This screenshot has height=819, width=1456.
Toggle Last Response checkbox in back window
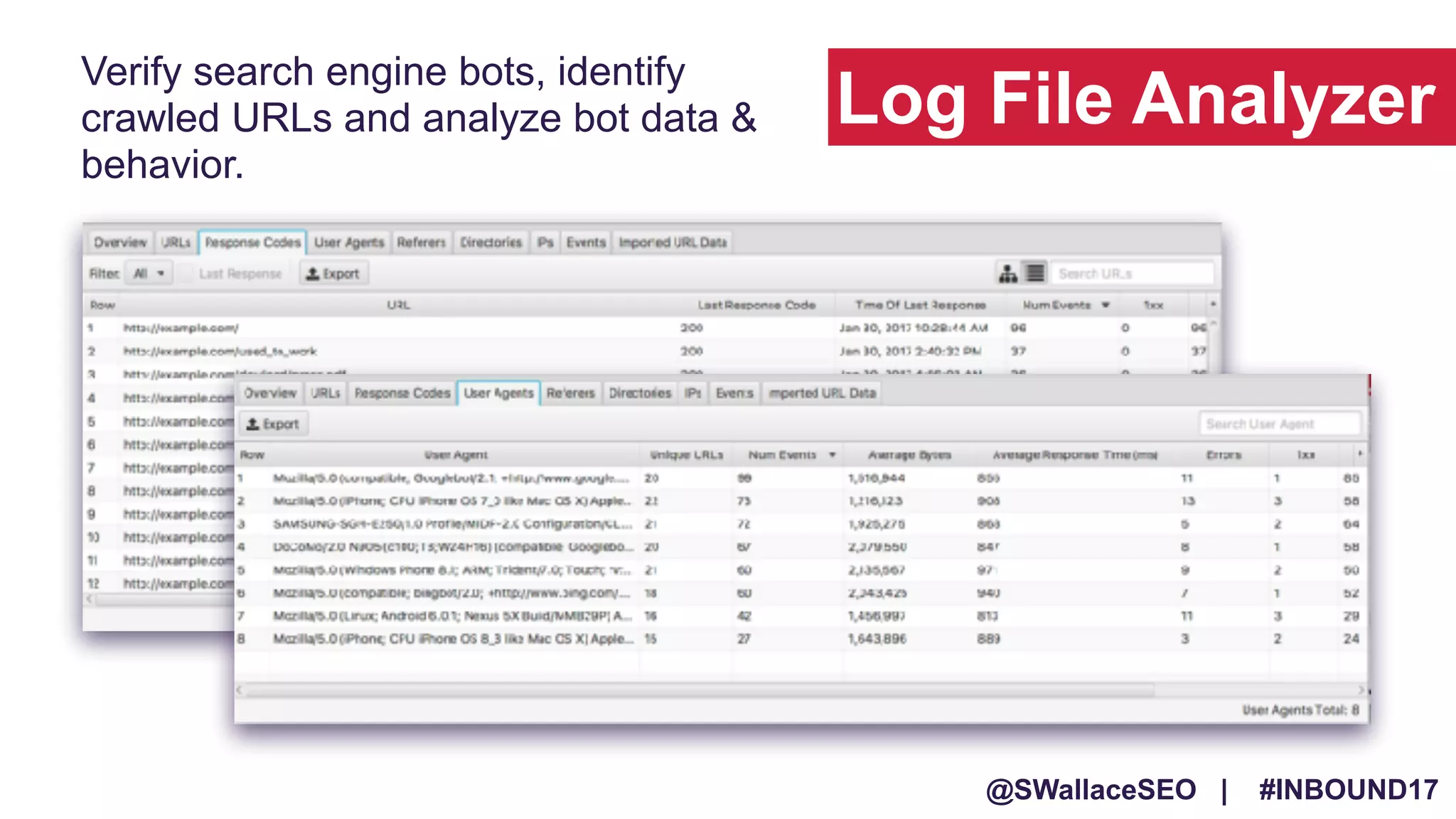tap(186, 274)
